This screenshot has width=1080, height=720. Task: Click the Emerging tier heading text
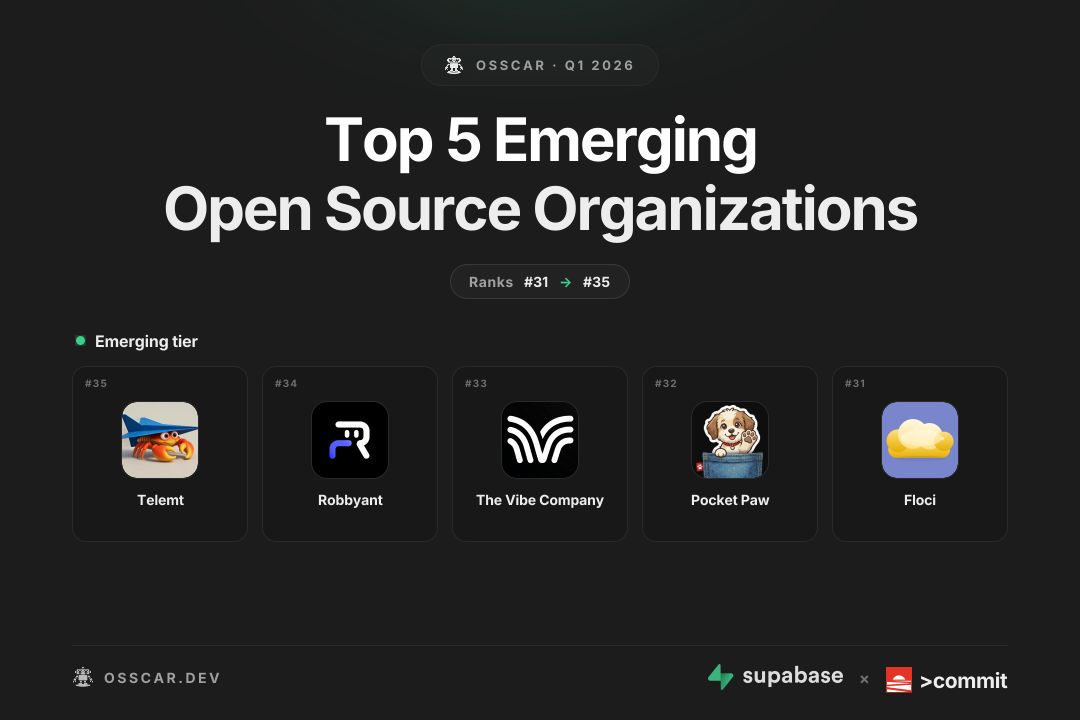(x=146, y=341)
